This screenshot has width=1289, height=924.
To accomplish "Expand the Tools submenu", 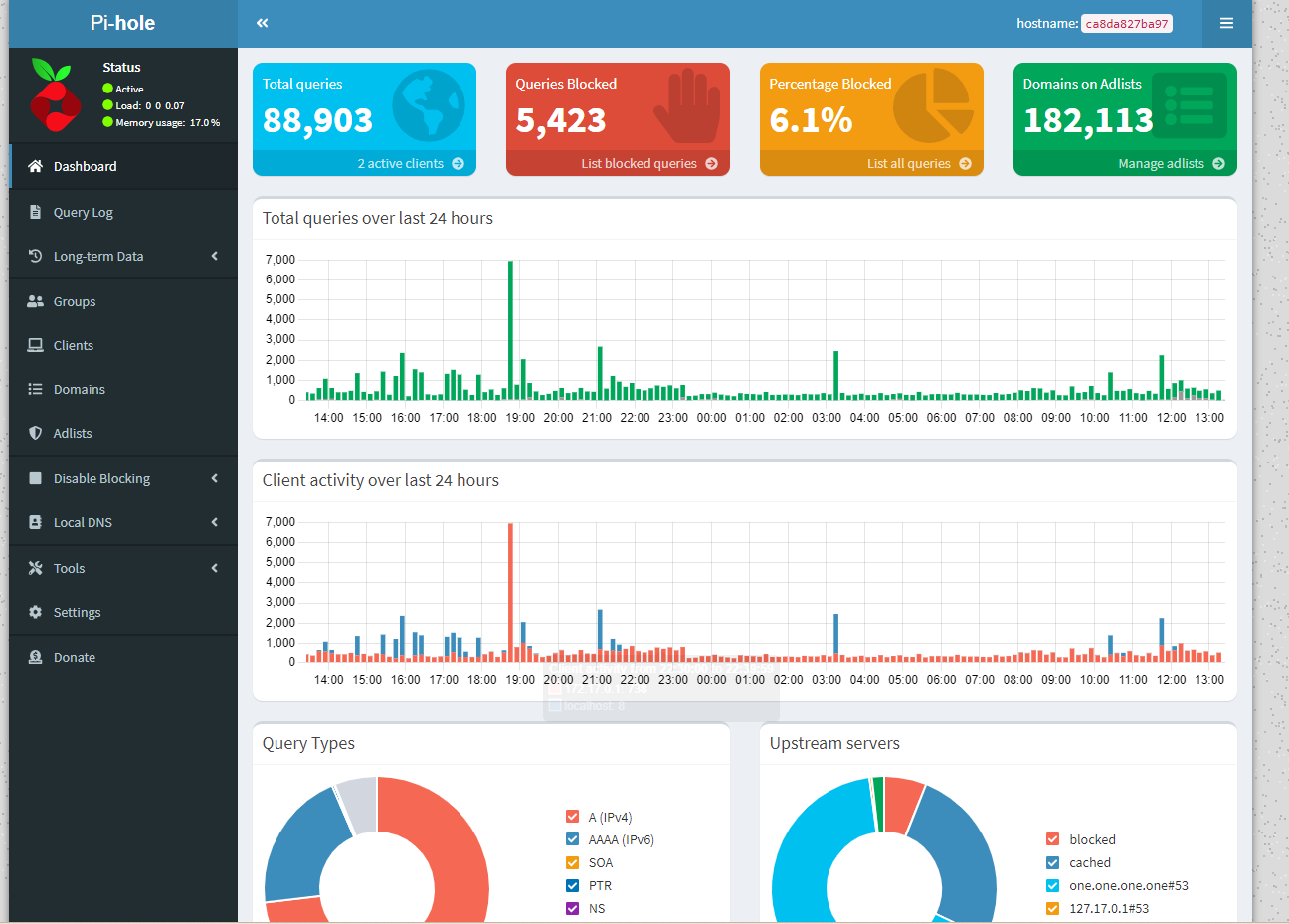I will [x=70, y=568].
